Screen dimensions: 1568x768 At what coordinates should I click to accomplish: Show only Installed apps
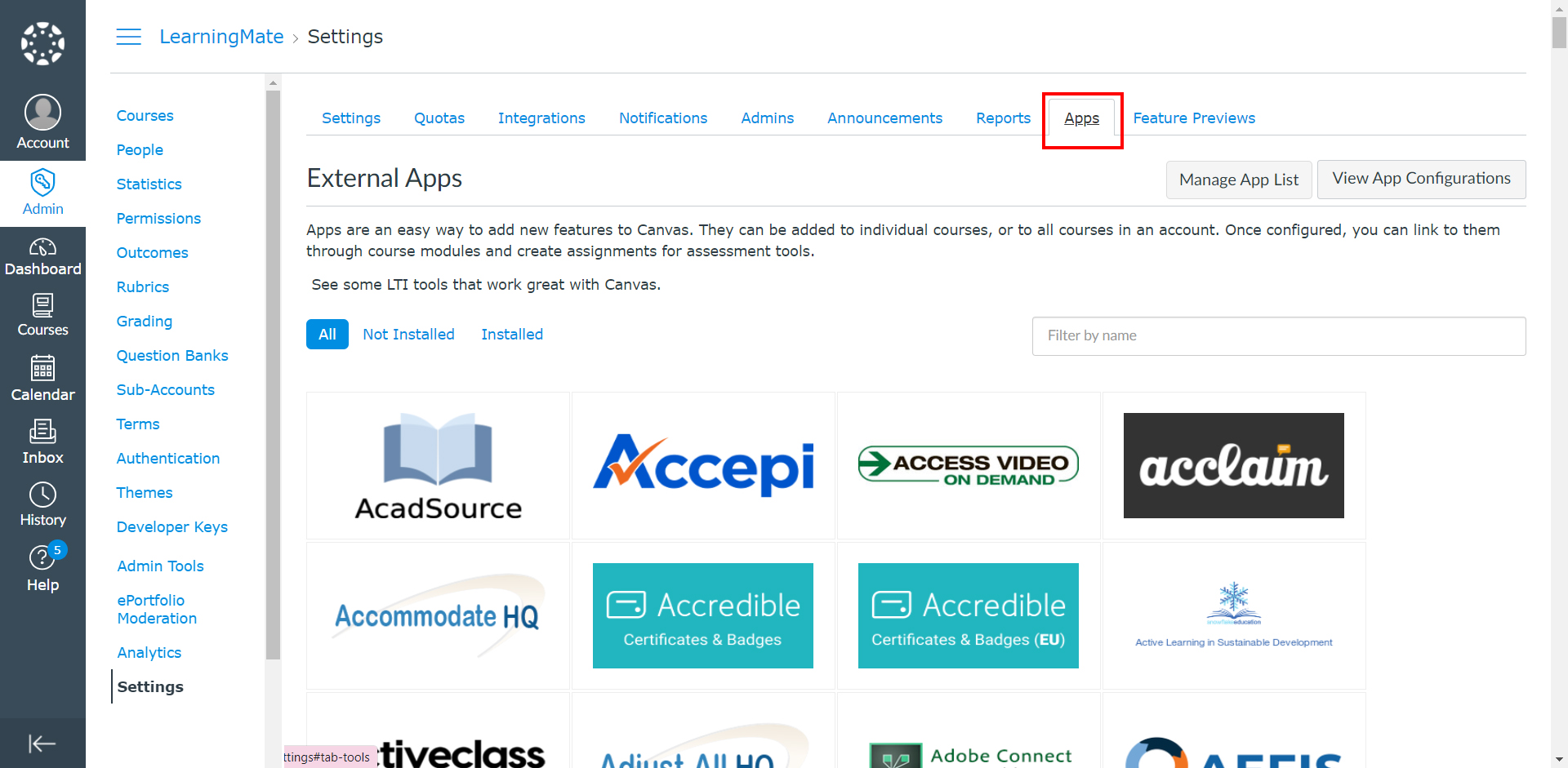(x=512, y=335)
